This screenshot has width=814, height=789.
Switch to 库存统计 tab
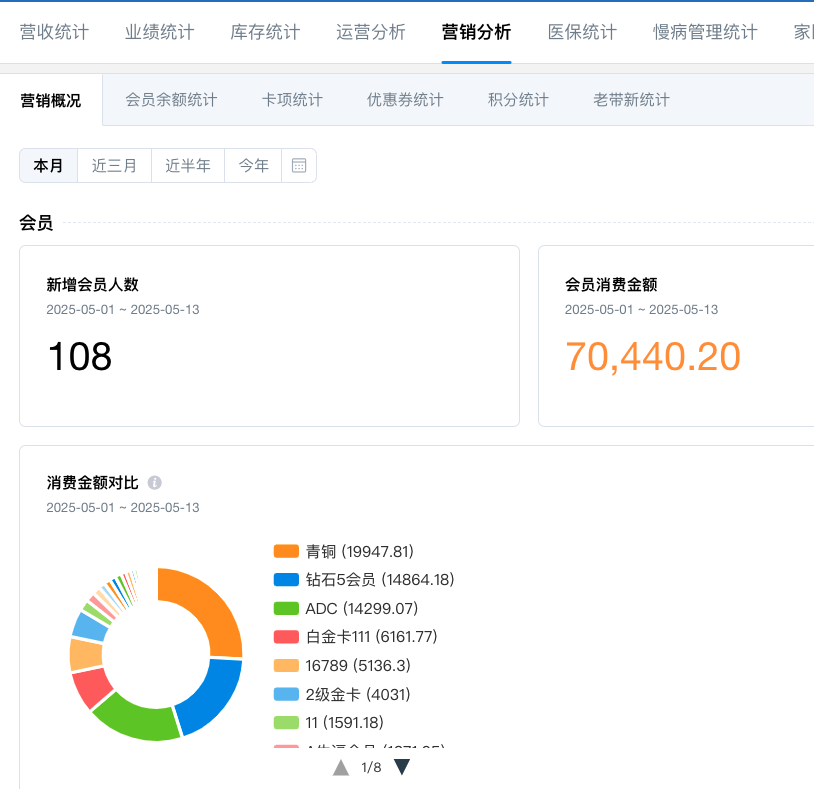[265, 32]
